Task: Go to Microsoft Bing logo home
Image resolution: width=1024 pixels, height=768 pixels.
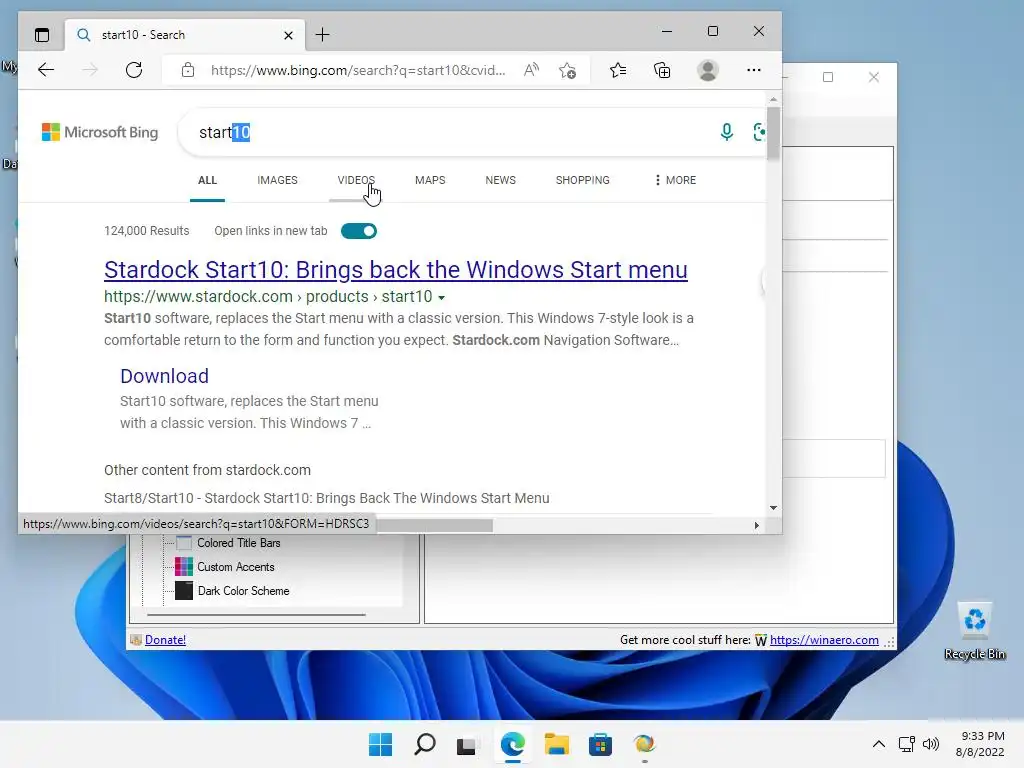Action: click(x=100, y=132)
